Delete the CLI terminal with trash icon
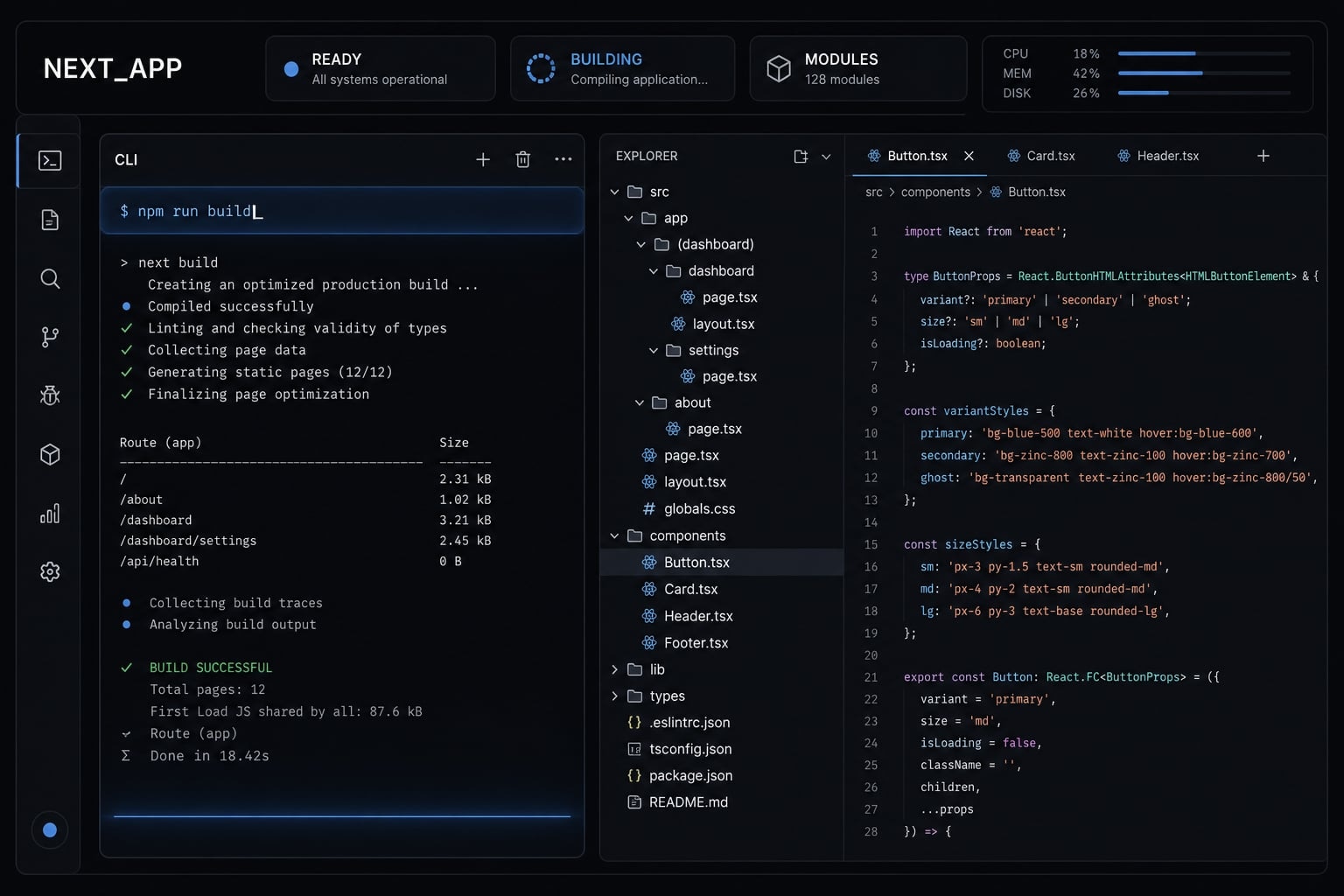This screenshot has height=896, width=1344. [x=523, y=159]
